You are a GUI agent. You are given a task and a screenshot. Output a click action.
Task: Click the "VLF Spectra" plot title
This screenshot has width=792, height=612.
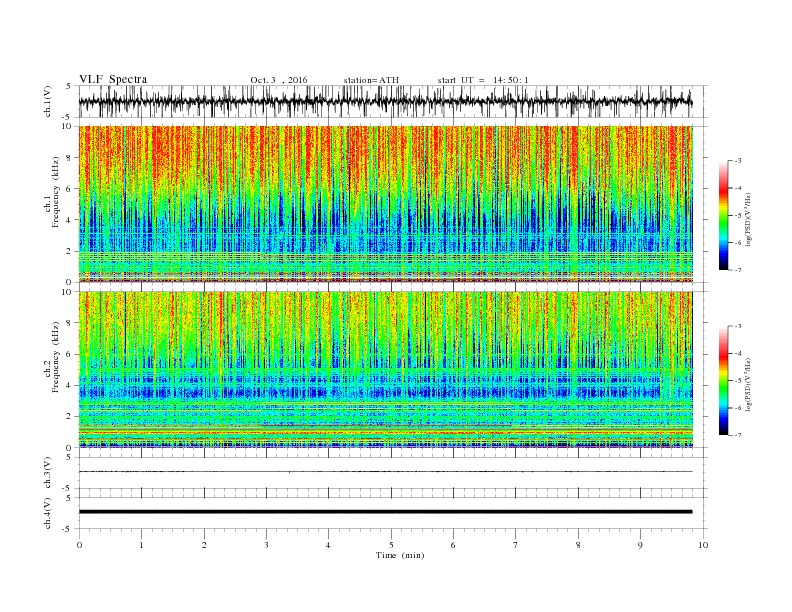[x=113, y=79]
